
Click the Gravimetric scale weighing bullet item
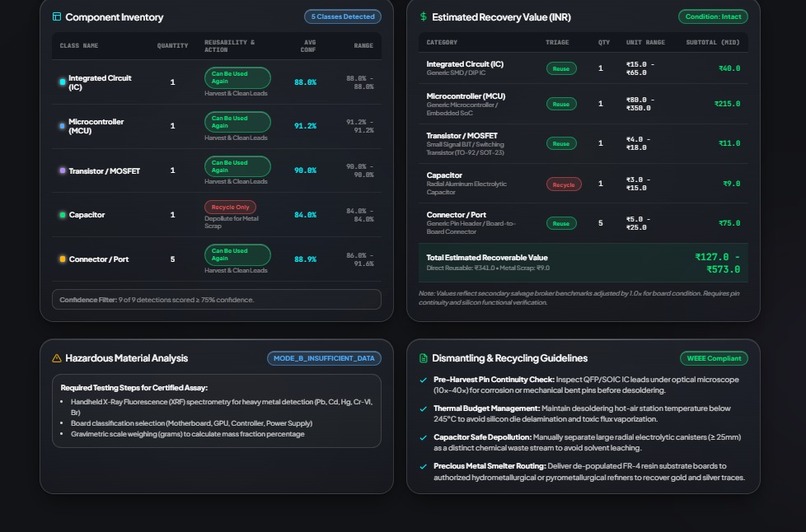[188, 434]
